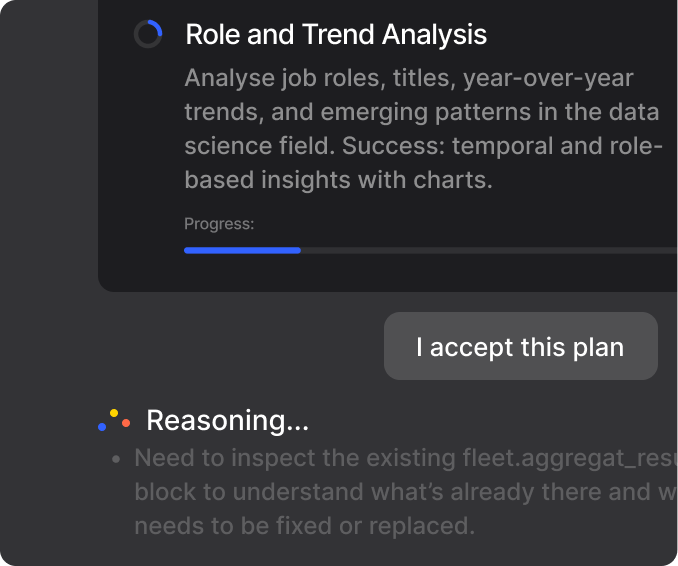
Task: Click the "block to understand" reasoning line
Action: point(404,492)
